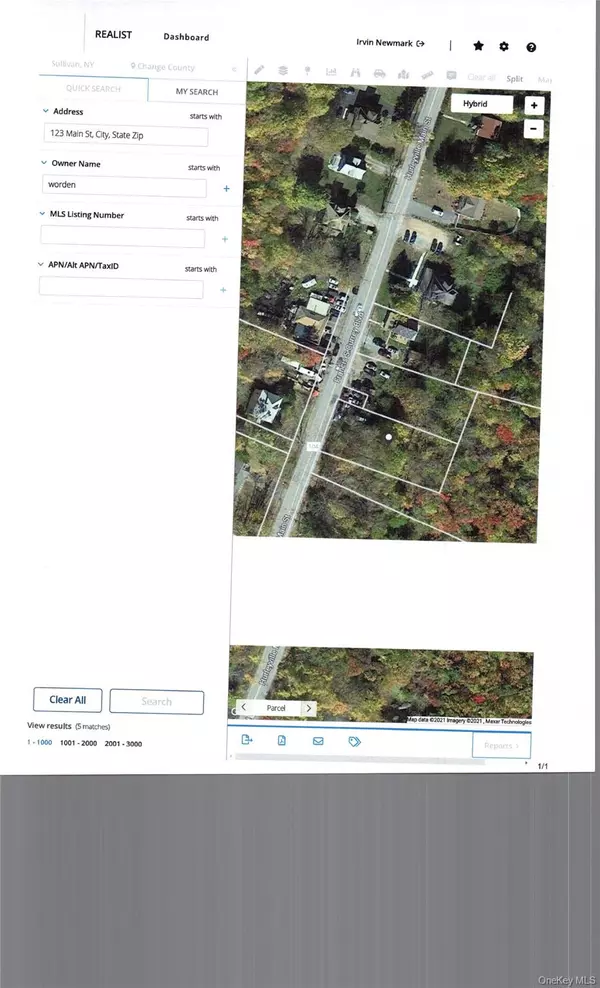Screen dimensions: 600x988
Task: Collapse the Address section chevron
Action: 45,110
